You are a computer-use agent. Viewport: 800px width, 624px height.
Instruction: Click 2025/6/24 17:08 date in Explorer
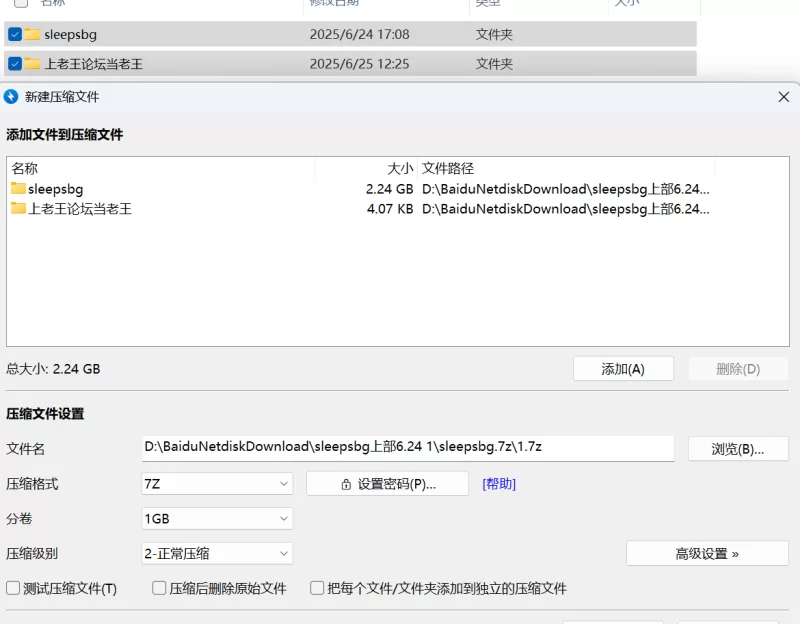pyautogui.click(x=360, y=34)
